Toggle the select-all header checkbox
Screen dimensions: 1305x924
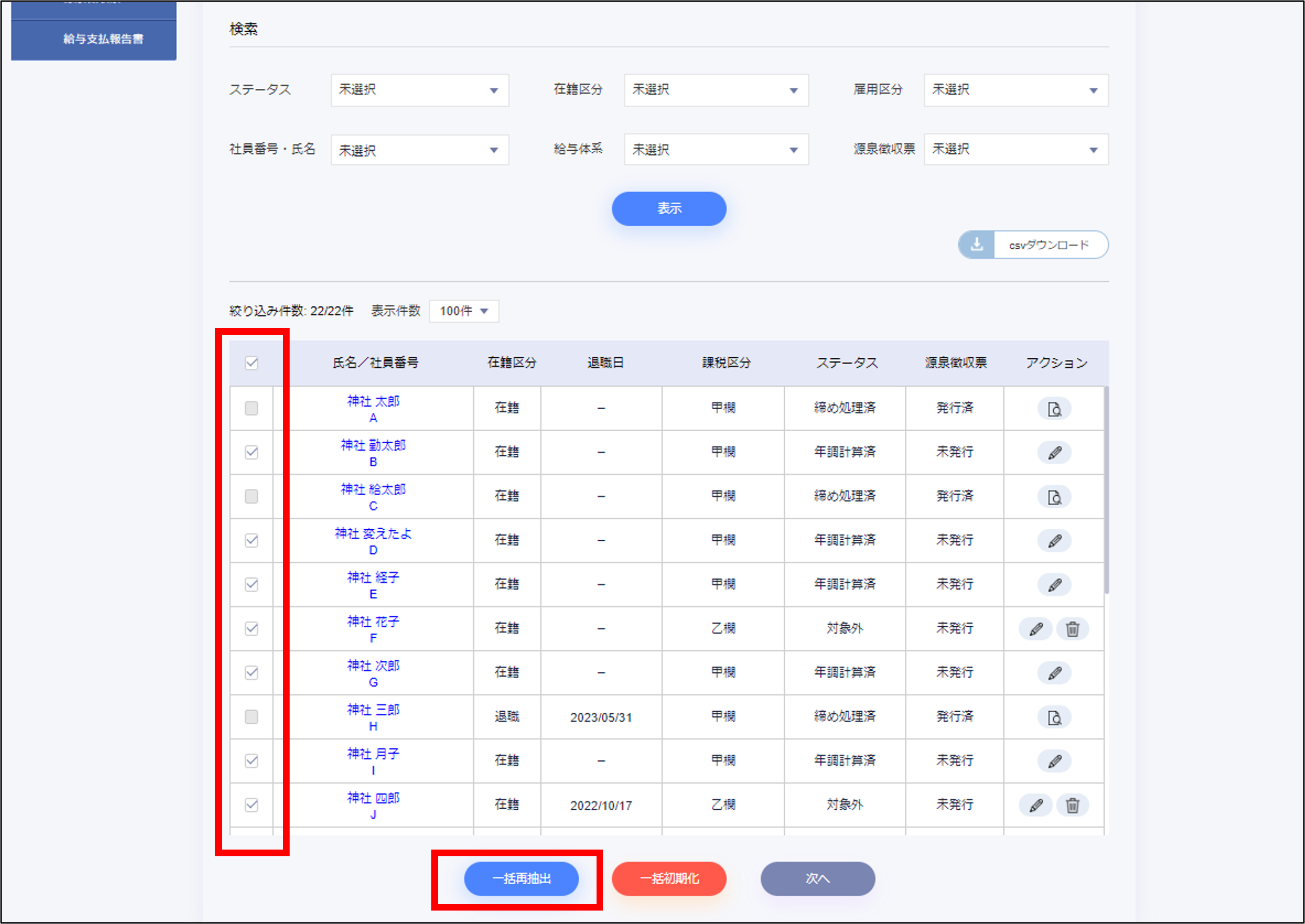point(252,363)
